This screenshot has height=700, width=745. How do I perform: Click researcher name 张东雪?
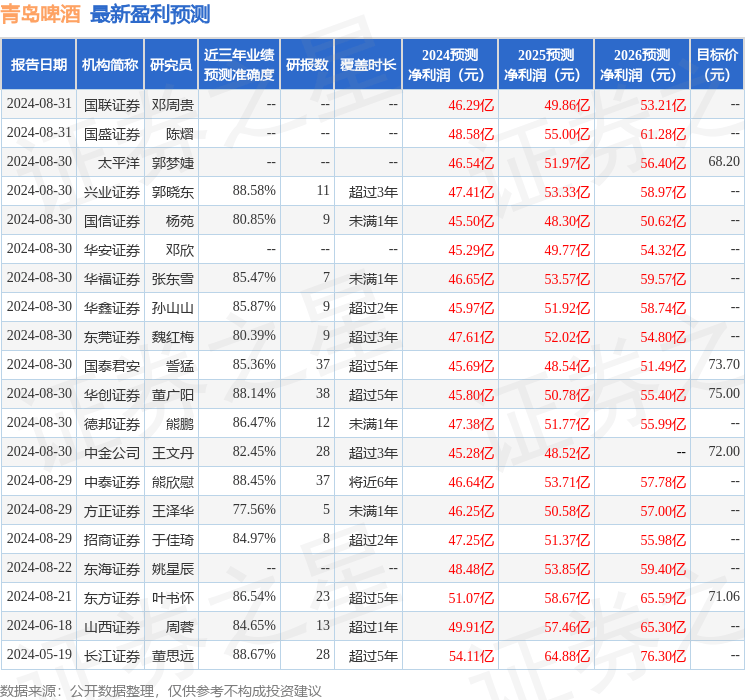[x=172, y=279]
